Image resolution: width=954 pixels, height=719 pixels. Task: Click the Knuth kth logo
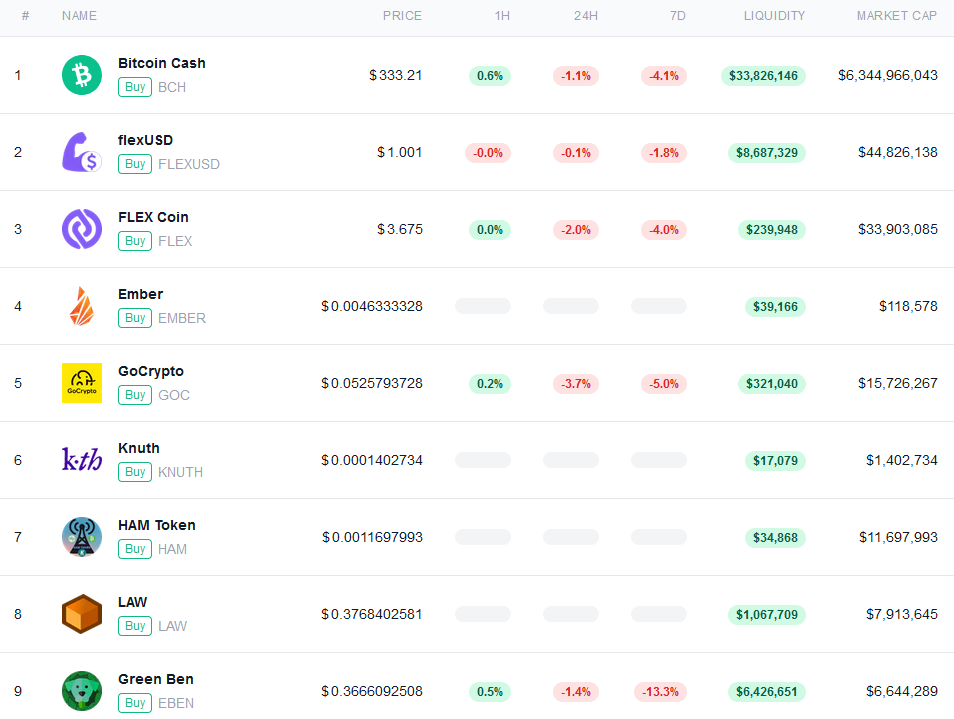(x=82, y=459)
